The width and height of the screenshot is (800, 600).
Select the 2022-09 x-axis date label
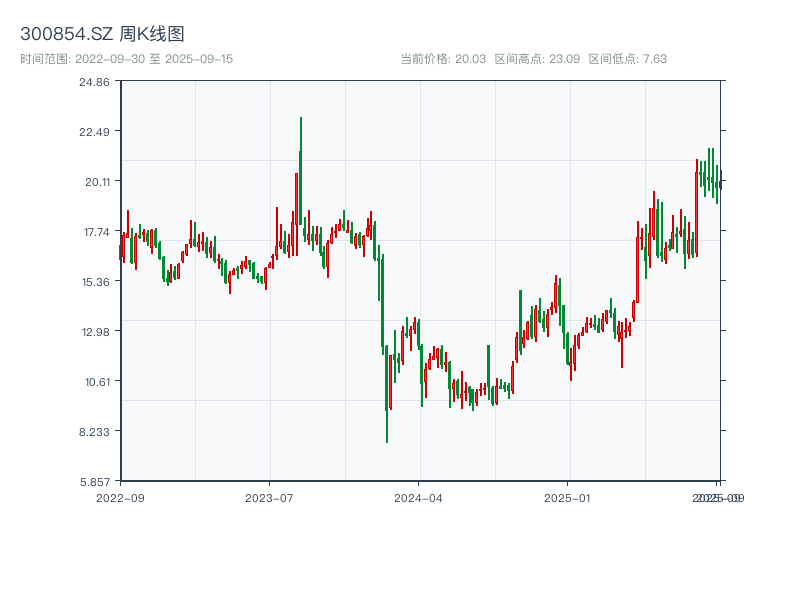point(120,497)
